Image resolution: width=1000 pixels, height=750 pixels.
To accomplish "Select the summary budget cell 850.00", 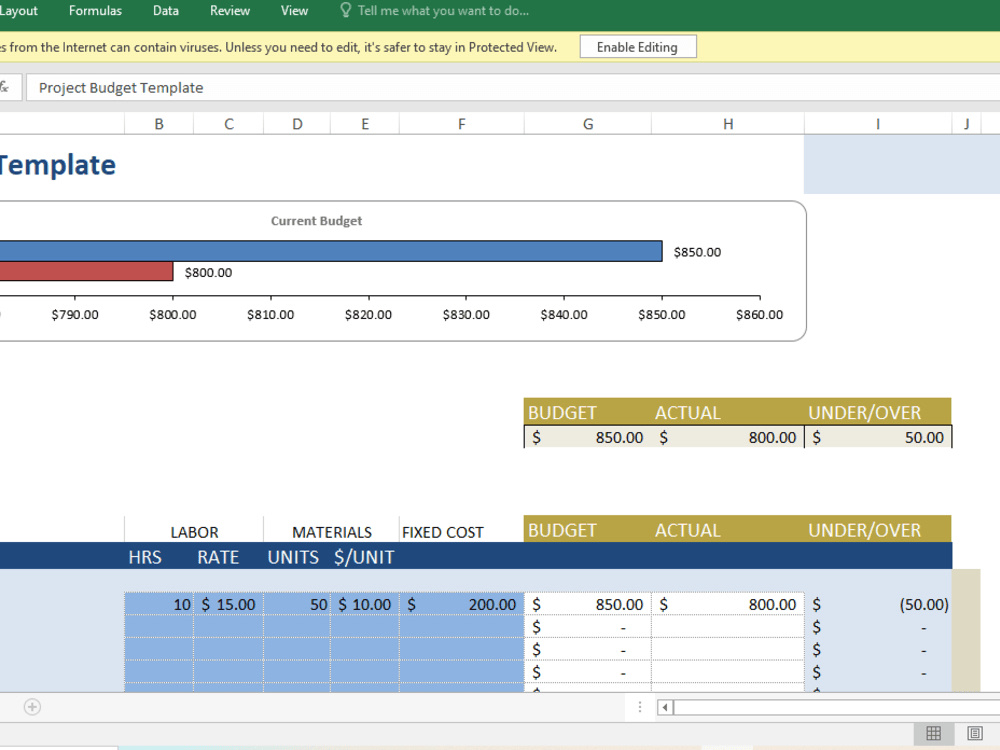I will click(588, 438).
